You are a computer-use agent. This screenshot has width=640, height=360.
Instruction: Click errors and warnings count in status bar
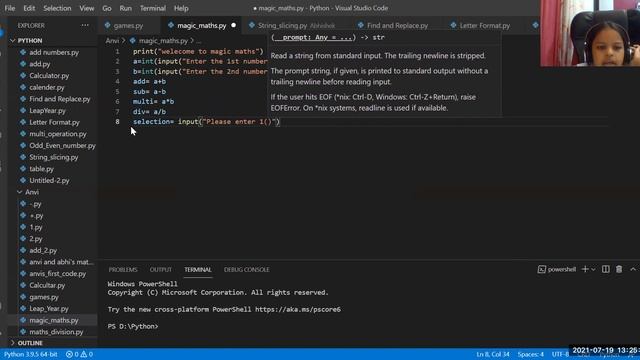pyautogui.click(x=79, y=354)
